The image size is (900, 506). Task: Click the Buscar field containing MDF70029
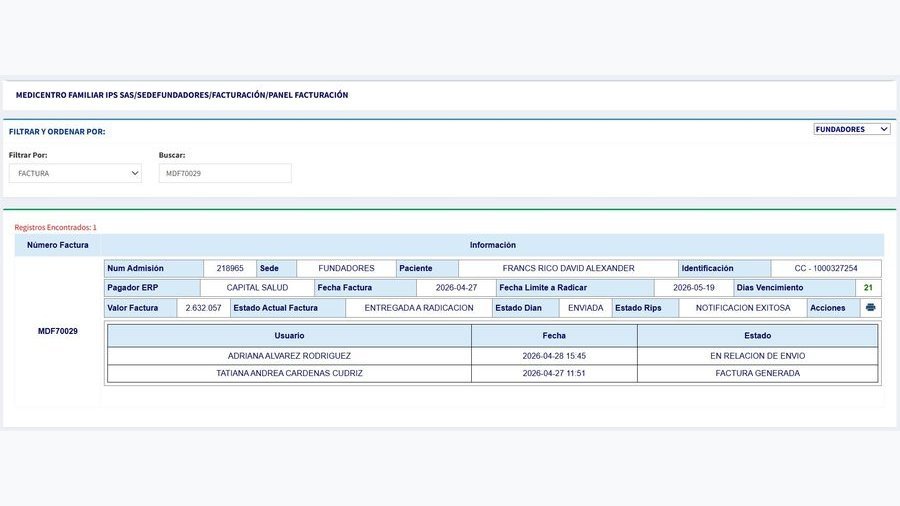[x=225, y=173]
